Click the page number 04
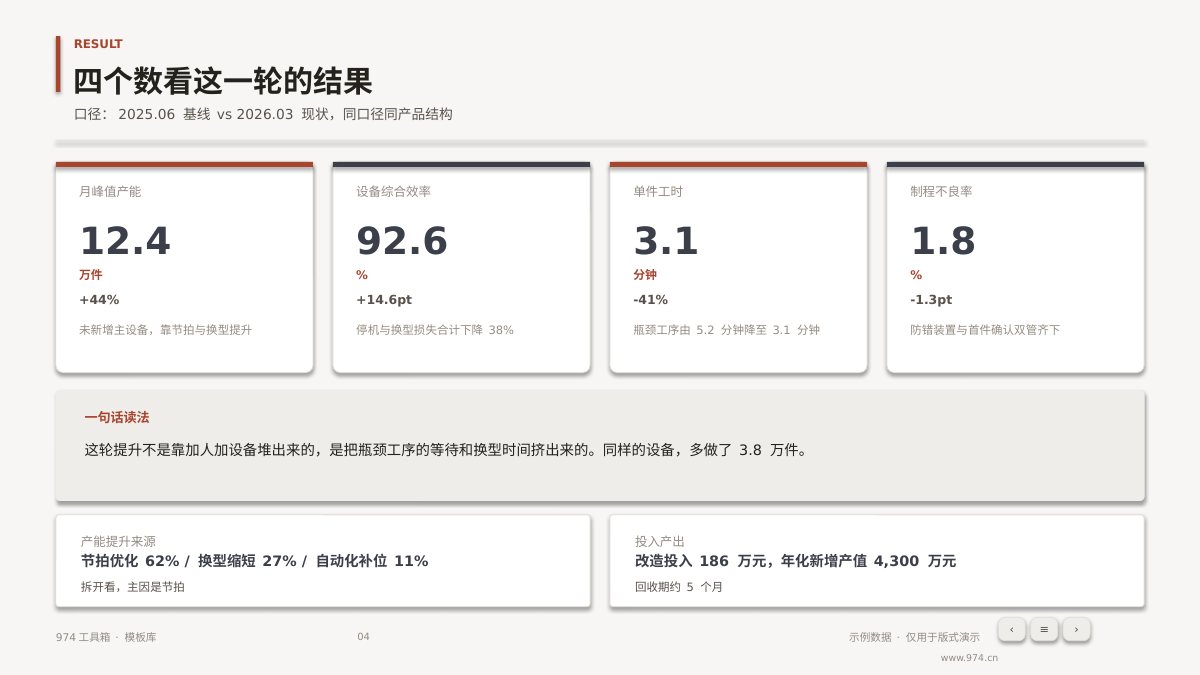1200x675 pixels. tap(363, 637)
